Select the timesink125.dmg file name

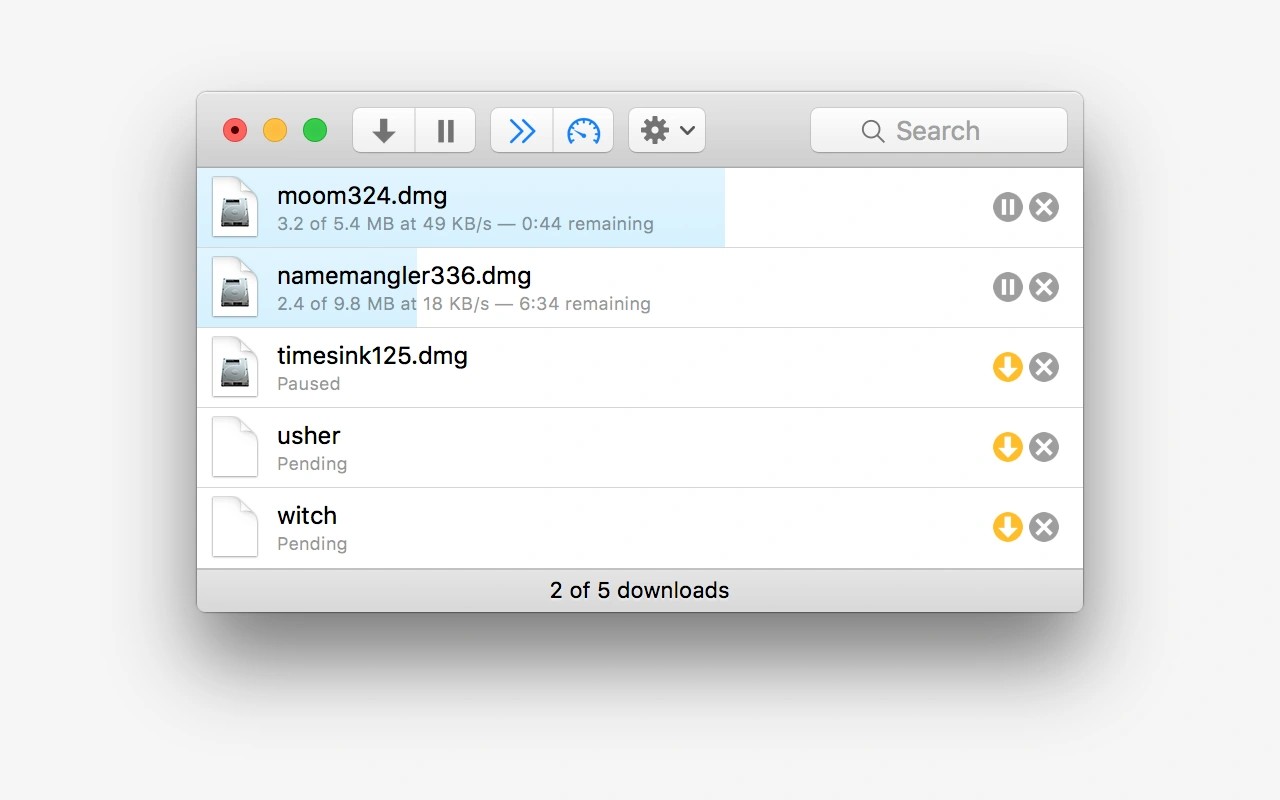point(372,356)
